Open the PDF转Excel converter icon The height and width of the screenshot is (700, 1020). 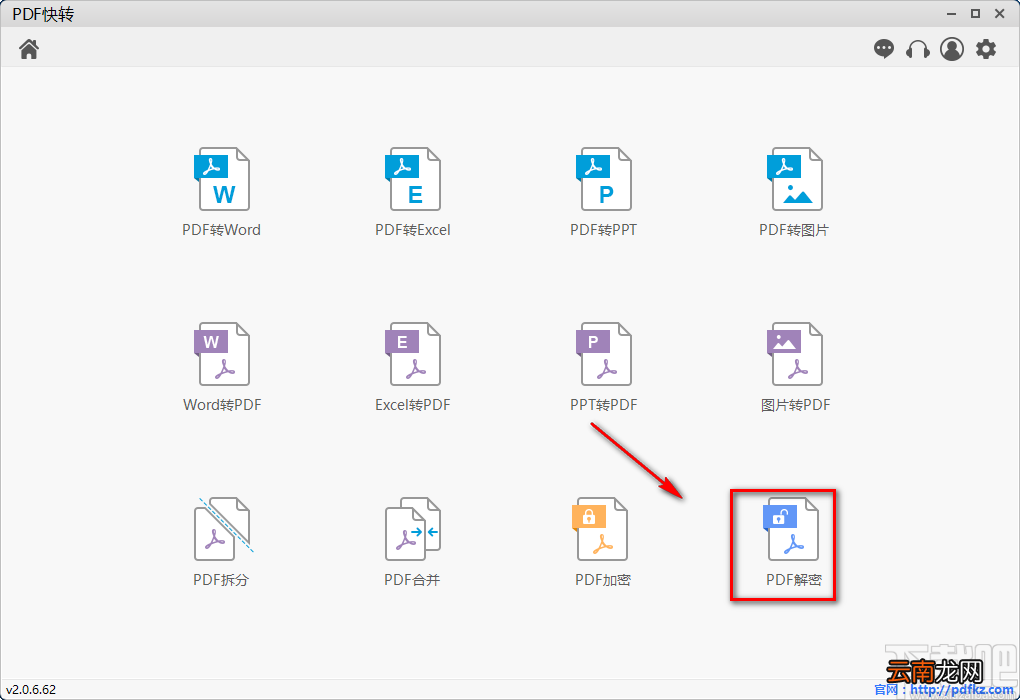(x=412, y=179)
